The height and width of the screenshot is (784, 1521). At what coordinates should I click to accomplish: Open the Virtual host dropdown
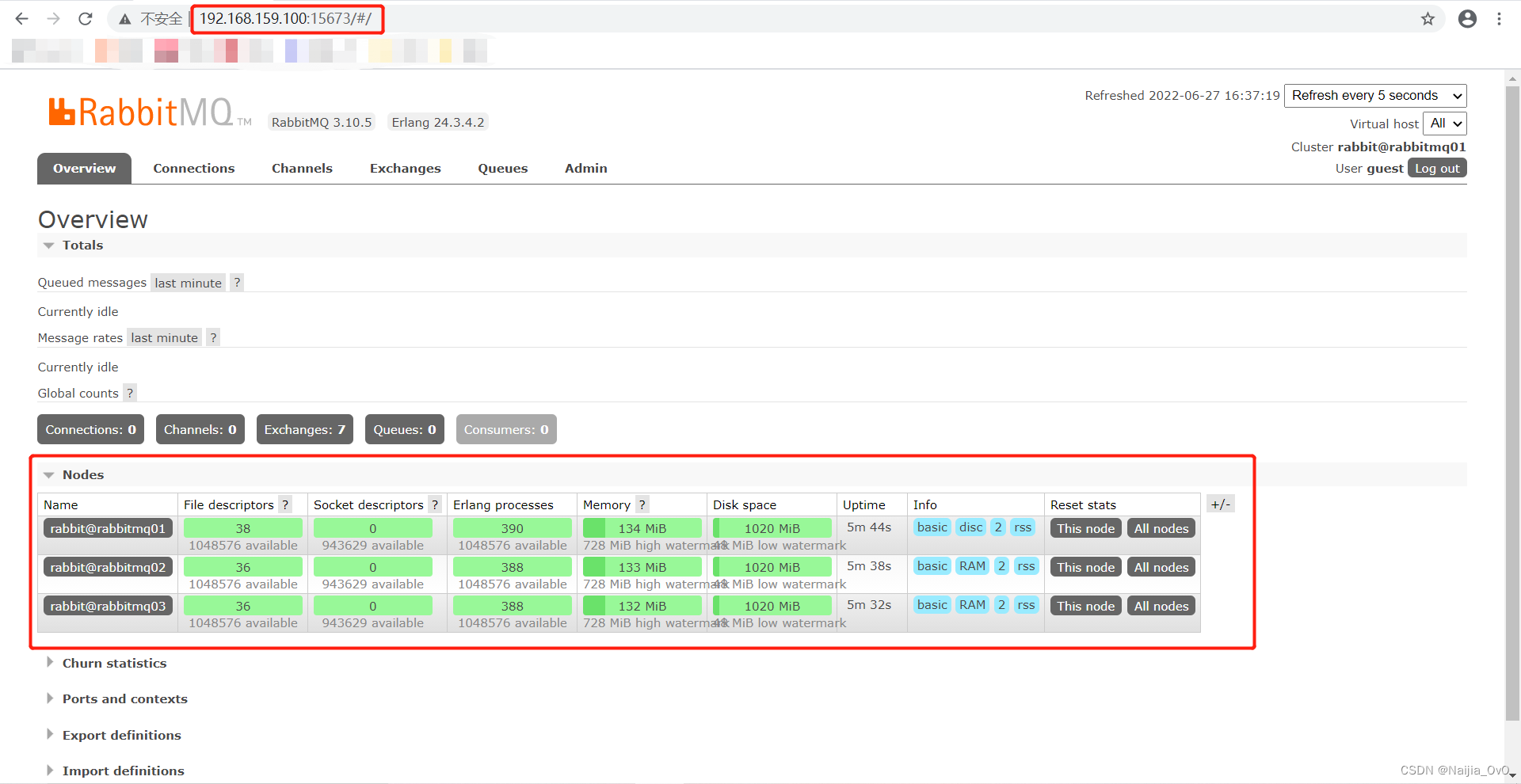click(x=1445, y=124)
